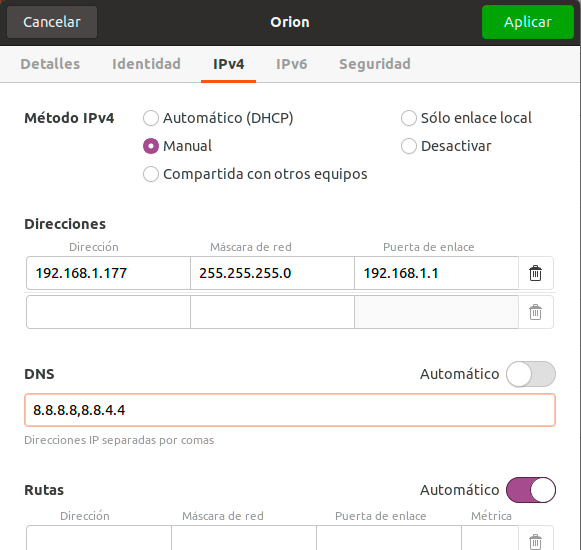This screenshot has height=550, width=581.
Task: Open the Identidad tab
Action: click(x=146, y=64)
